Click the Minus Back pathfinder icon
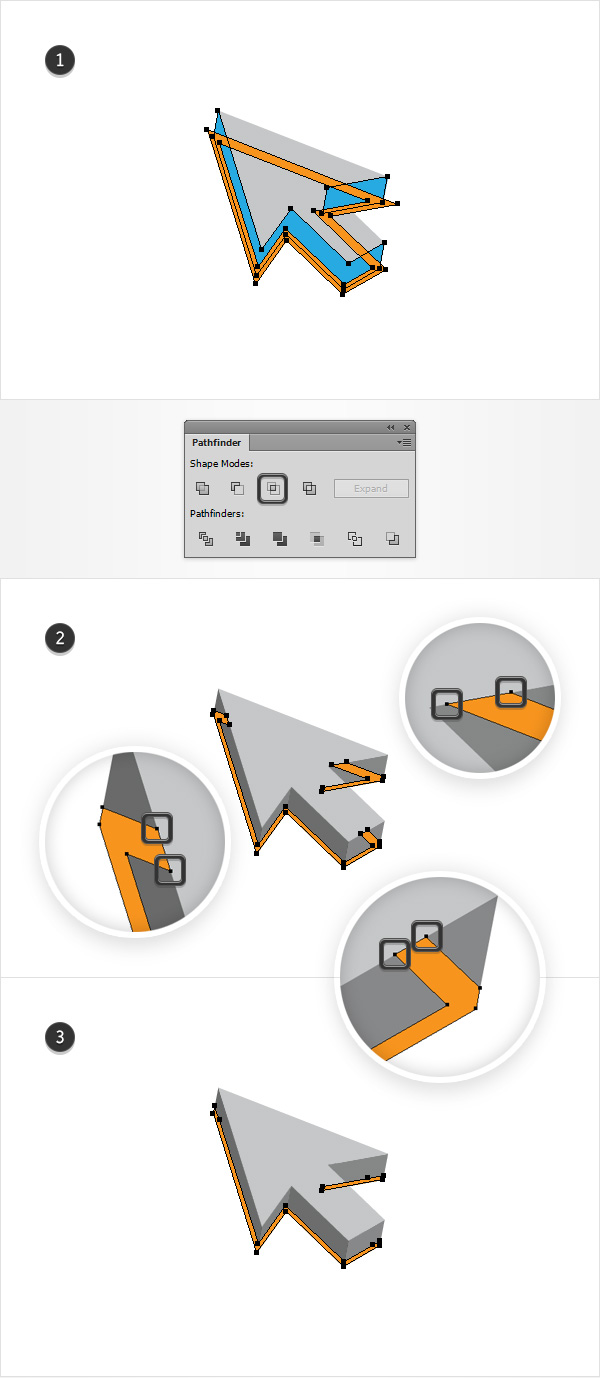This screenshot has height=1378, width=600. click(x=392, y=538)
